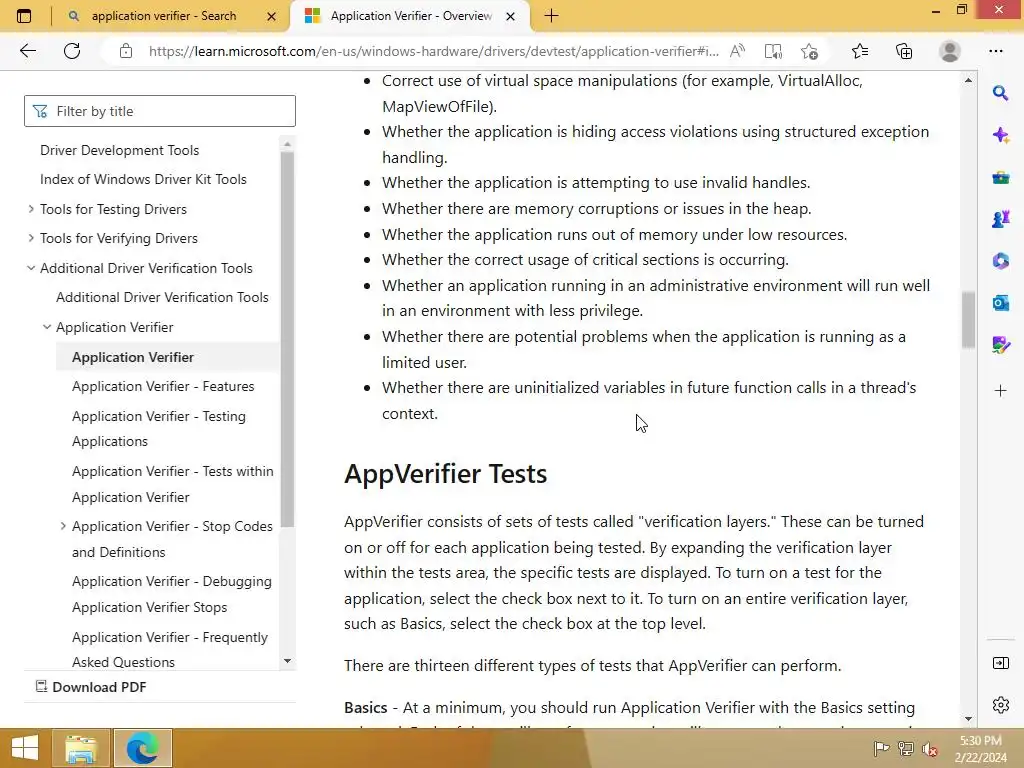The image size is (1024, 768).
Task: Click the sidebar tree scrollbar thumb
Action: click(287, 338)
